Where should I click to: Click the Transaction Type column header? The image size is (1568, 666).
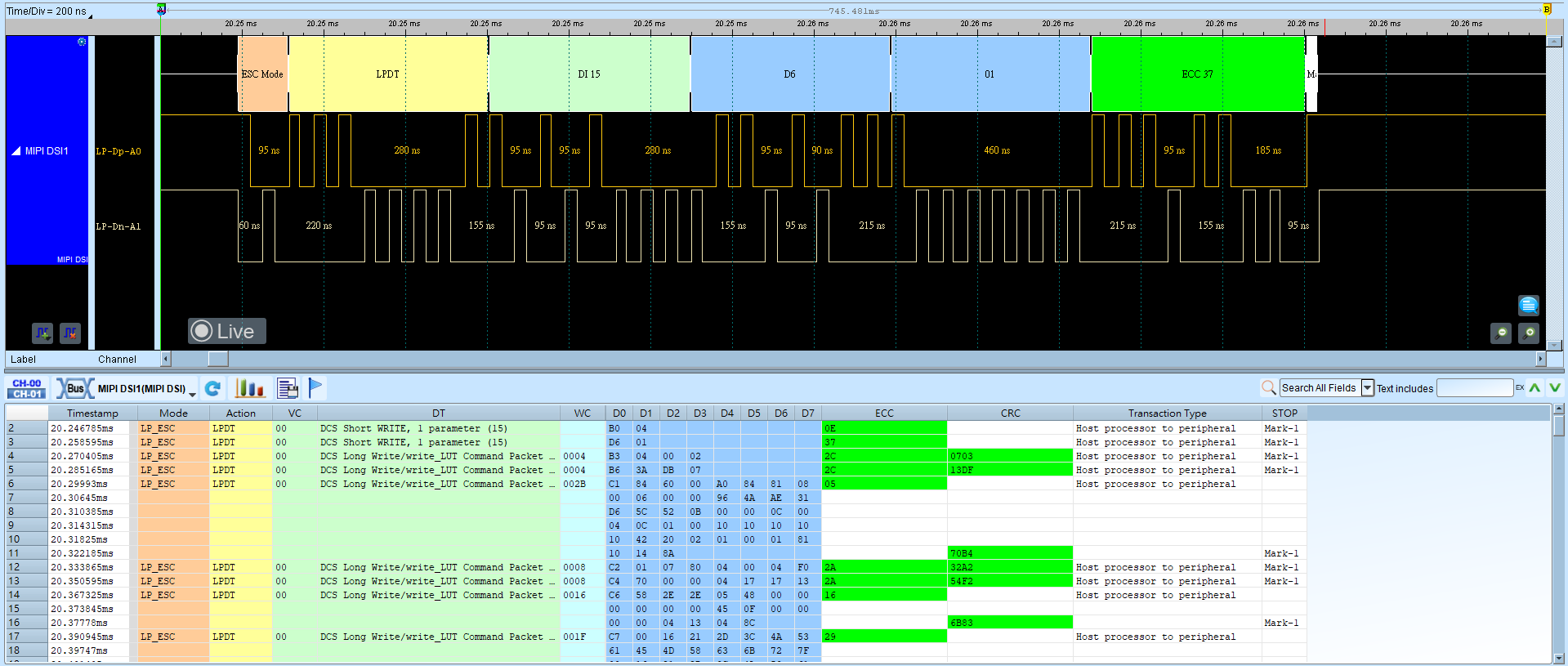pyautogui.click(x=1167, y=413)
